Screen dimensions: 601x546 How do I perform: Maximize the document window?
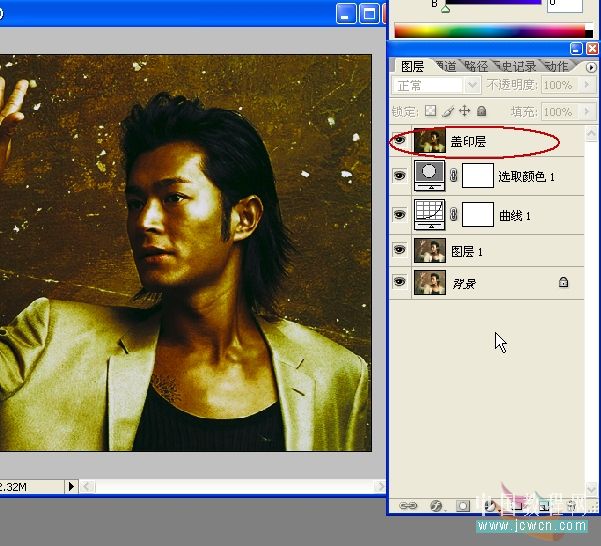(369, 14)
